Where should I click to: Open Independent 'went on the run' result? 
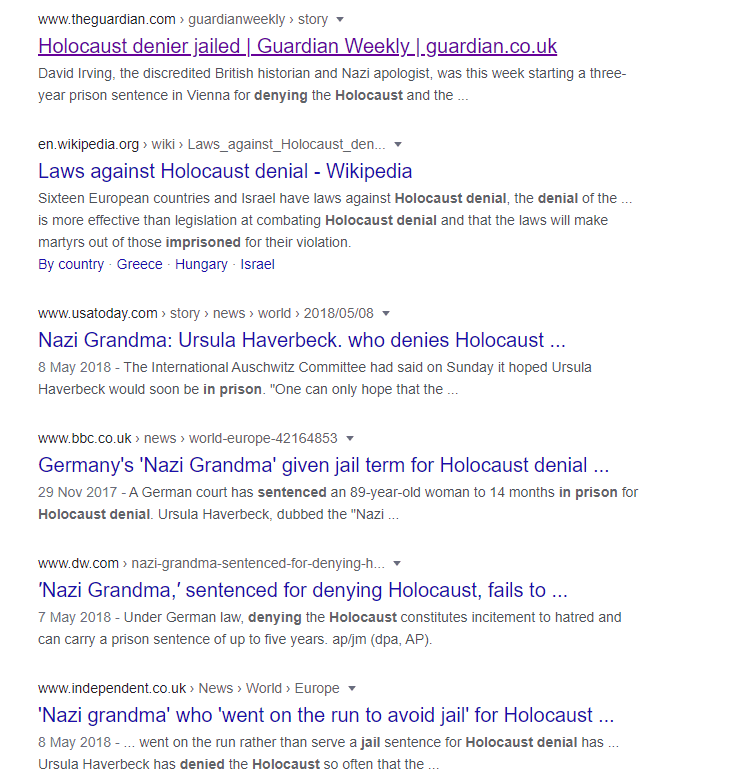[326, 715]
